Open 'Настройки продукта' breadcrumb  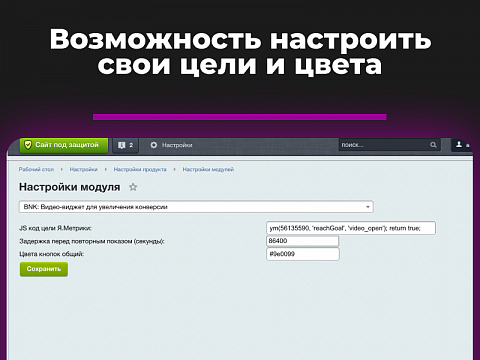tap(140, 169)
